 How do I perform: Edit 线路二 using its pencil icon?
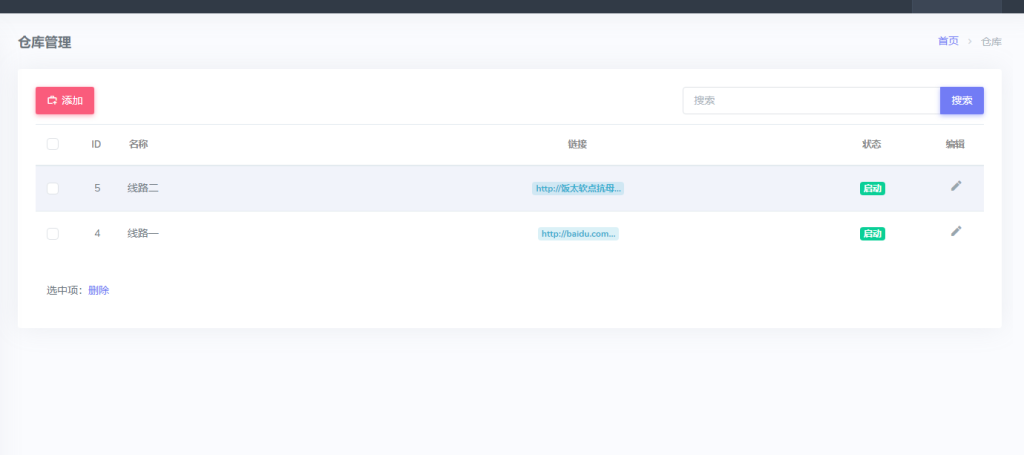[955, 186]
